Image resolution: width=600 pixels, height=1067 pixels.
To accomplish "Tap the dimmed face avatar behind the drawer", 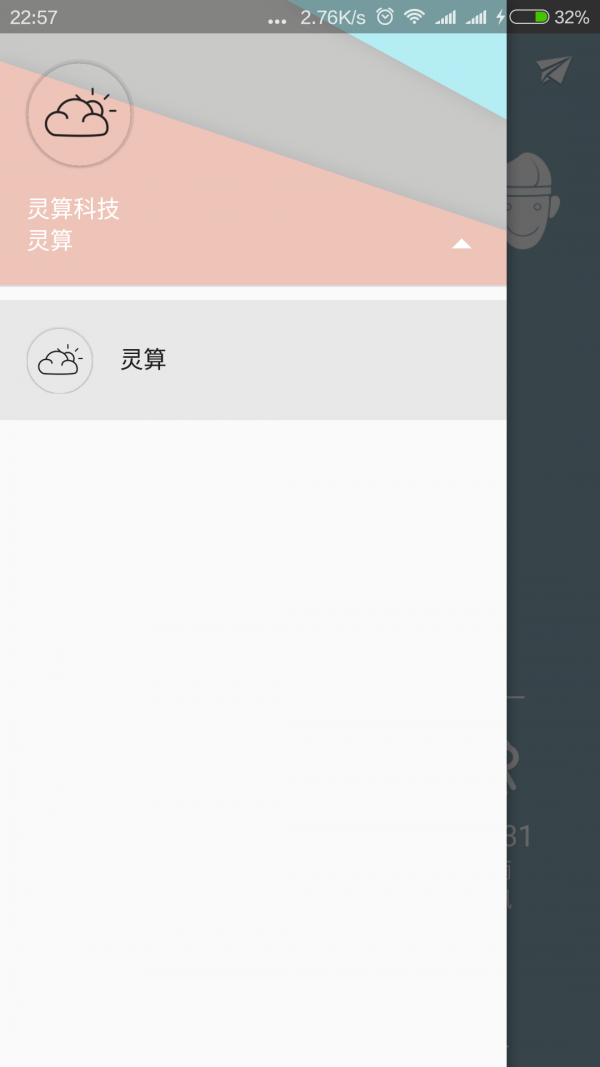I will (x=533, y=201).
